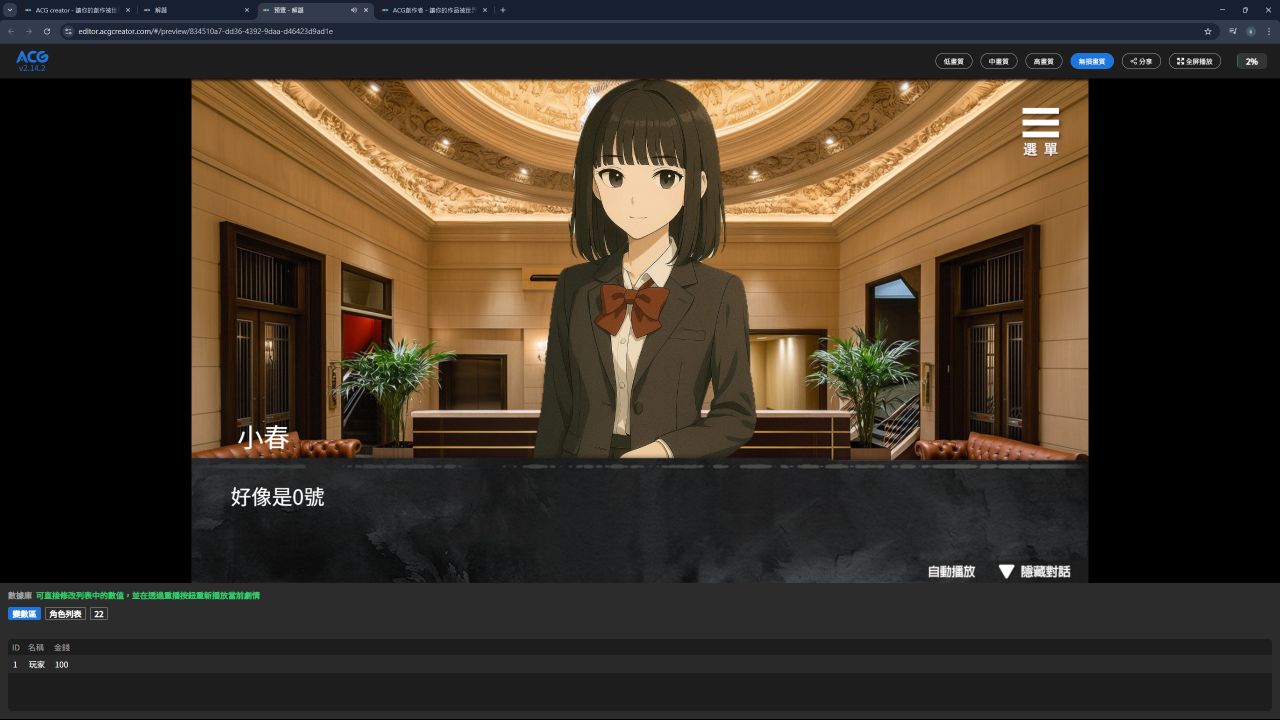Click the 分享 share button
Image resolution: width=1280 pixels, height=720 pixels.
point(1141,61)
